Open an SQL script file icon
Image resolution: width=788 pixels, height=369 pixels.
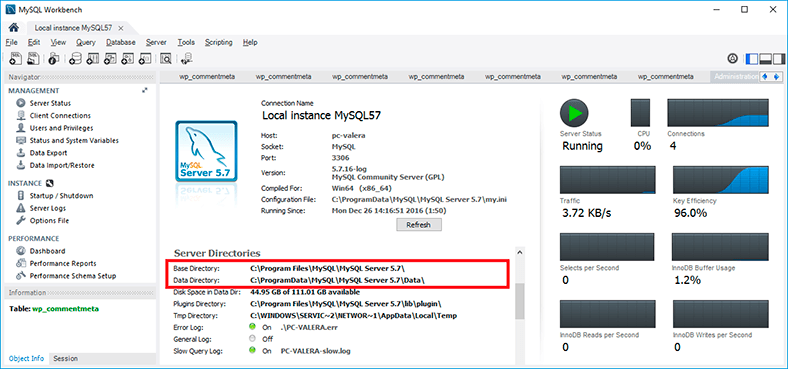point(33,59)
